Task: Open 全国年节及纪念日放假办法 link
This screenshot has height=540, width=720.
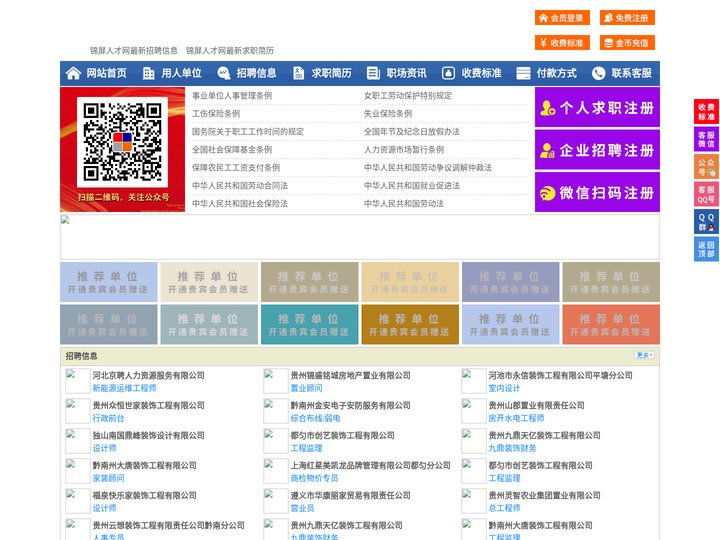Action: (412, 131)
